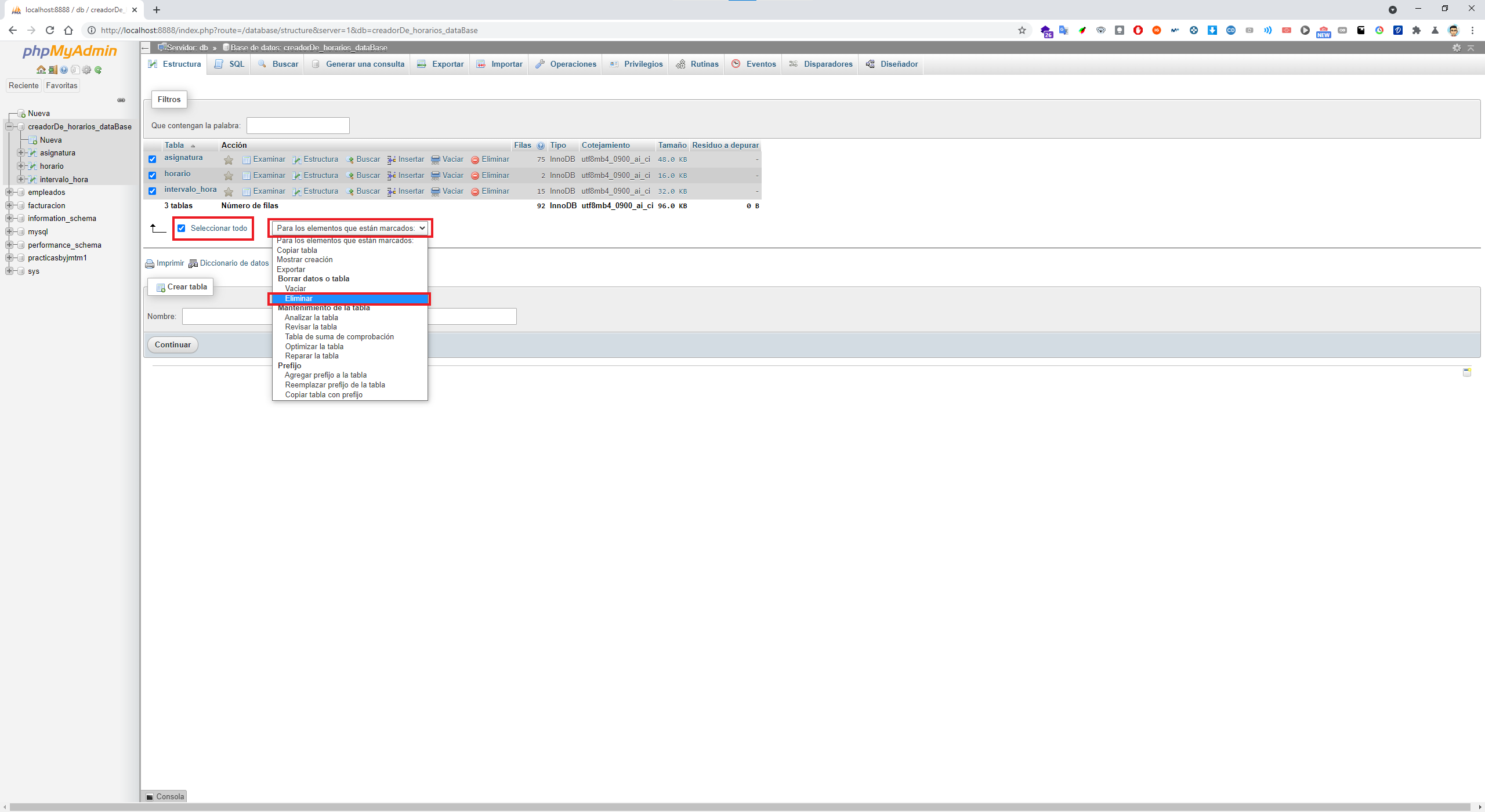The image size is (1485, 812).
Task: Bookmark this page with the star icon
Action: pyautogui.click(x=1022, y=30)
